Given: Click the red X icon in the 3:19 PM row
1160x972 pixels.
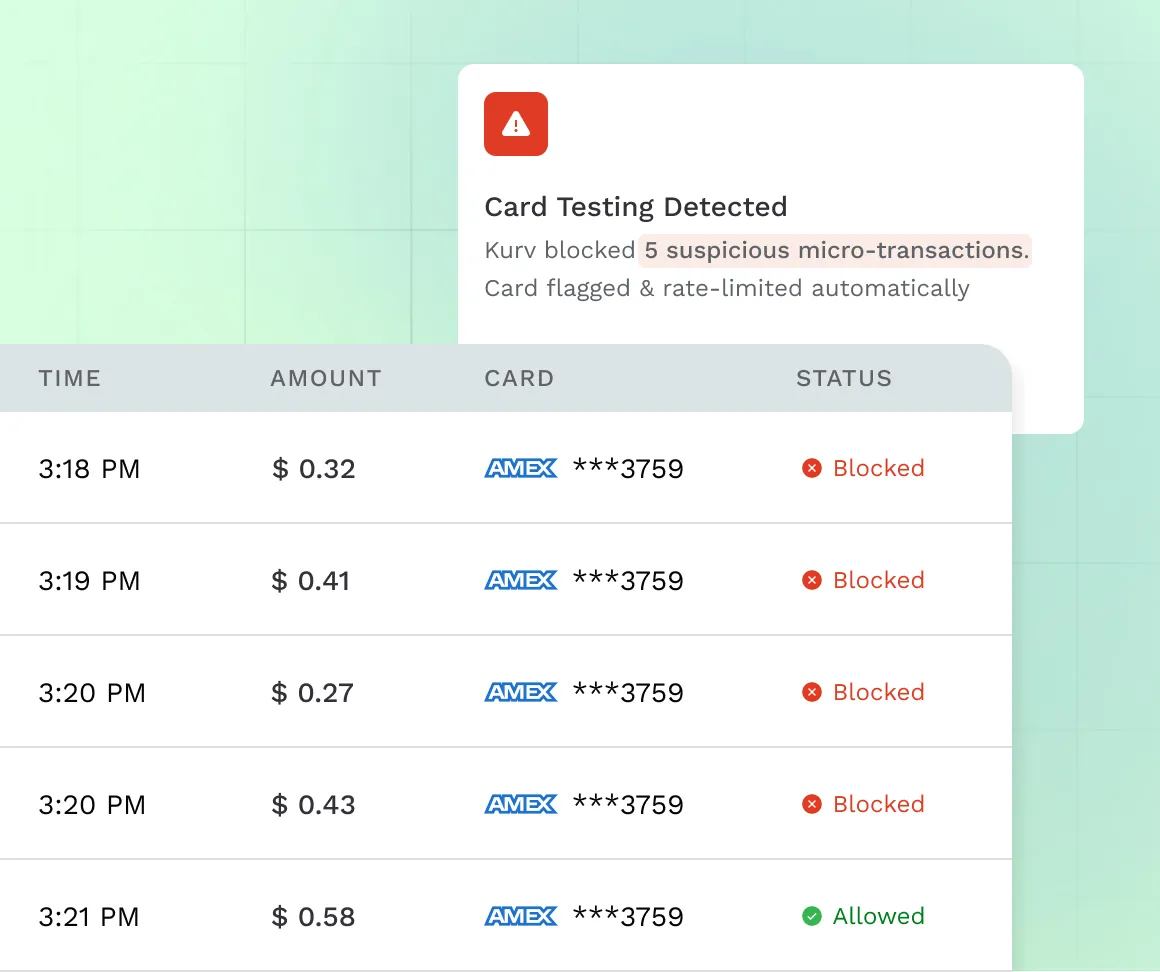Looking at the screenshot, I should tap(812, 580).
